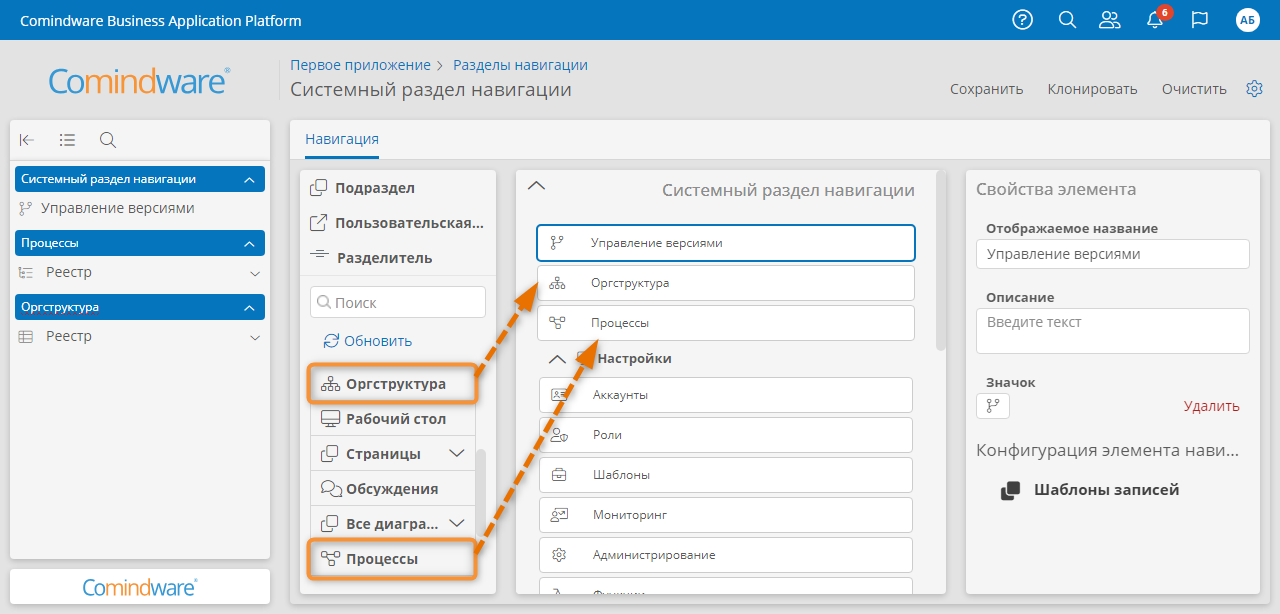The width and height of the screenshot is (1280, 614).
Task: Open notifications bell with badge 6
Action: [1156, 19]
